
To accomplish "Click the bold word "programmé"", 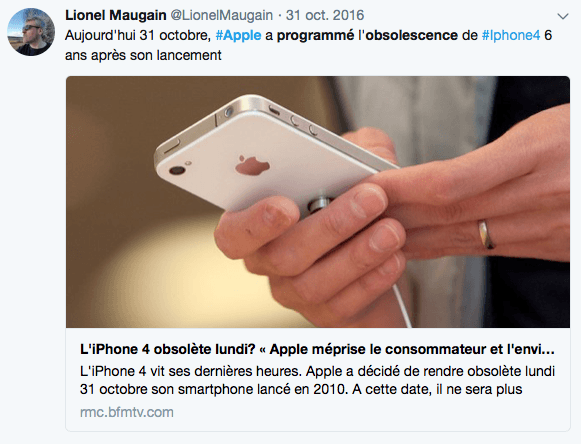I will [315, 36].
